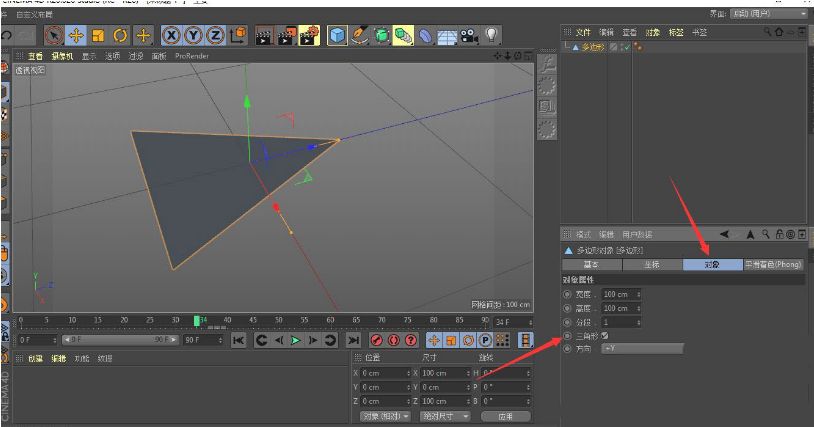Click the Camera object icon
This screenshot has height=427, width=814.
(469, 35)
